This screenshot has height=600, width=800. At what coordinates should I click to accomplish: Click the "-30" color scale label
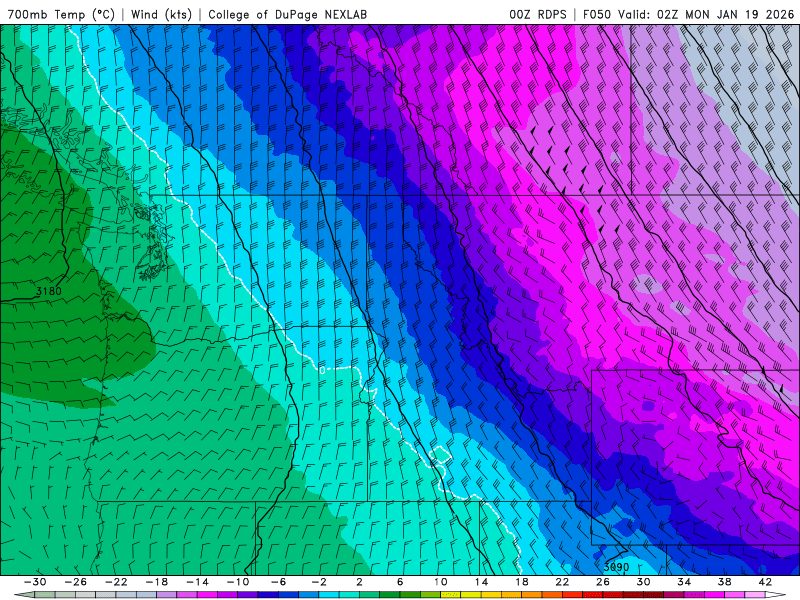[x=35, y=582]
